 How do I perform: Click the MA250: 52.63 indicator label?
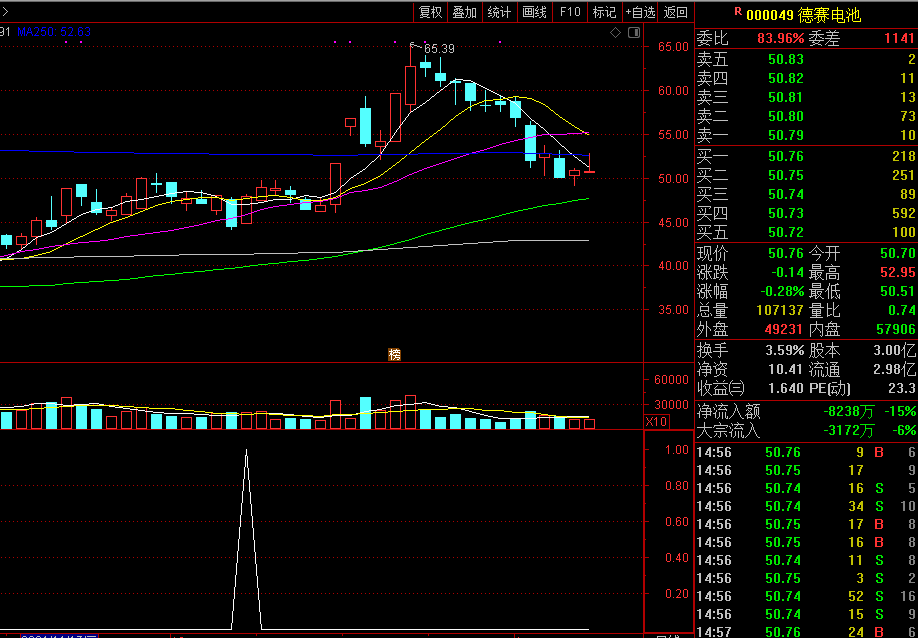(x=54, y=32)
